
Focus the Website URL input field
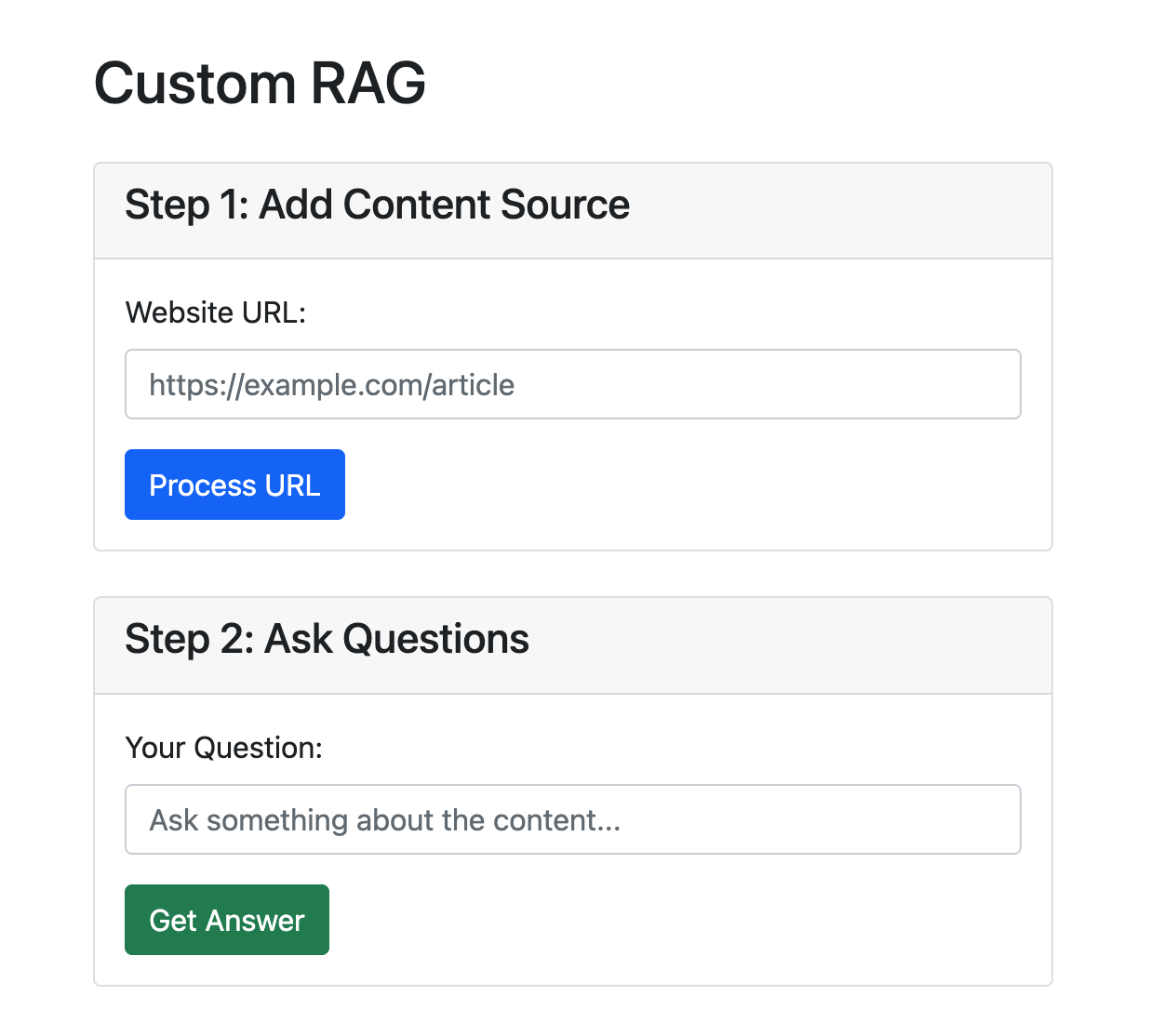572,384
